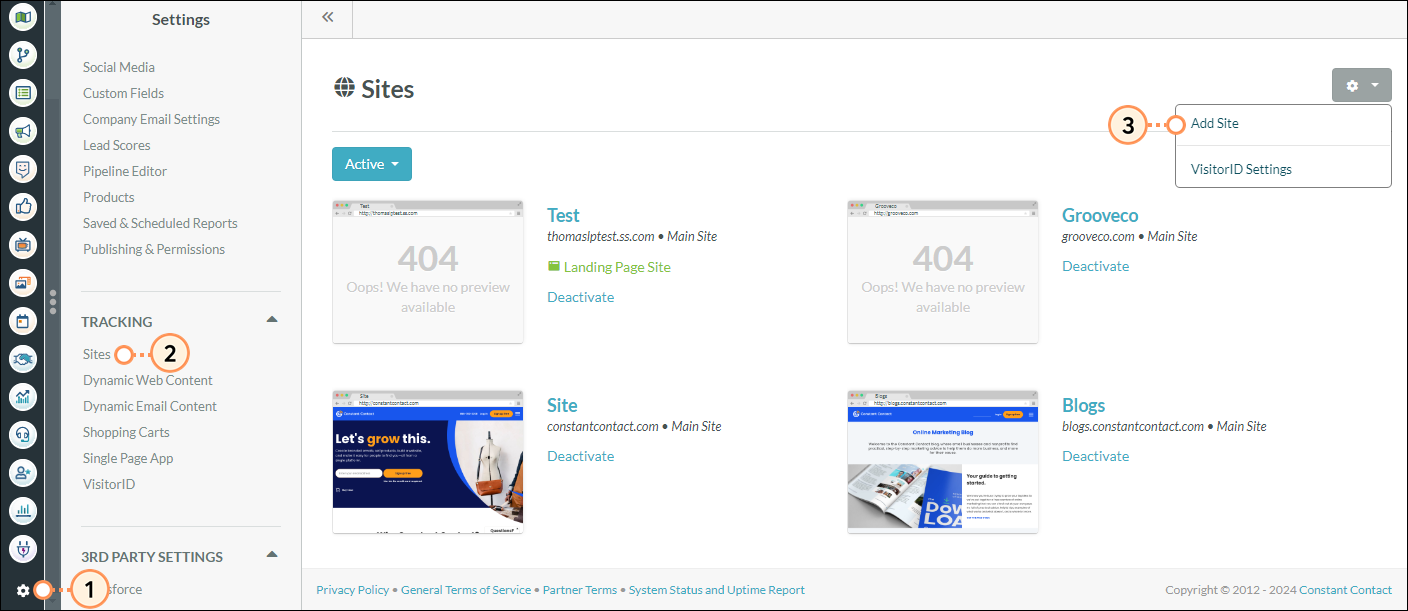
Task: Open the image gallery icon in sidebar
Action: pyautogui.click(x=23, y=283)
